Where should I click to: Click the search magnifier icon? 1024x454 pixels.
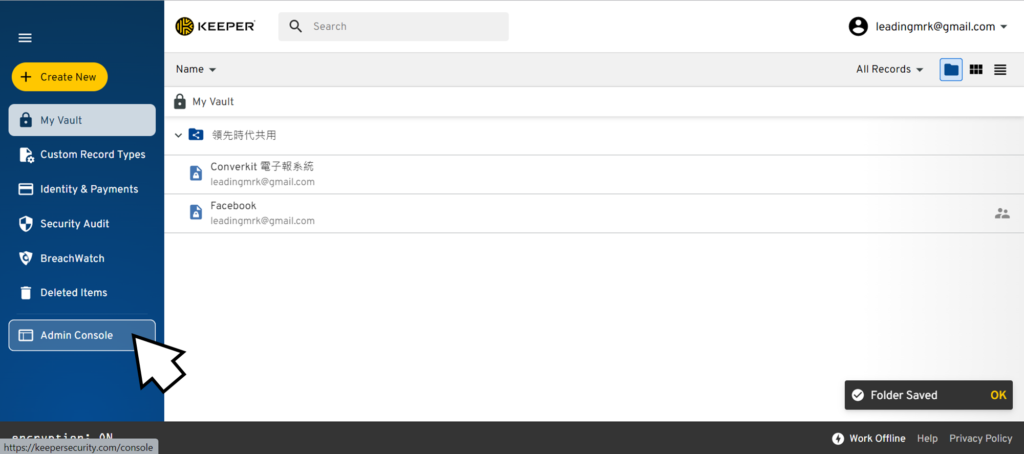point(296,26)
